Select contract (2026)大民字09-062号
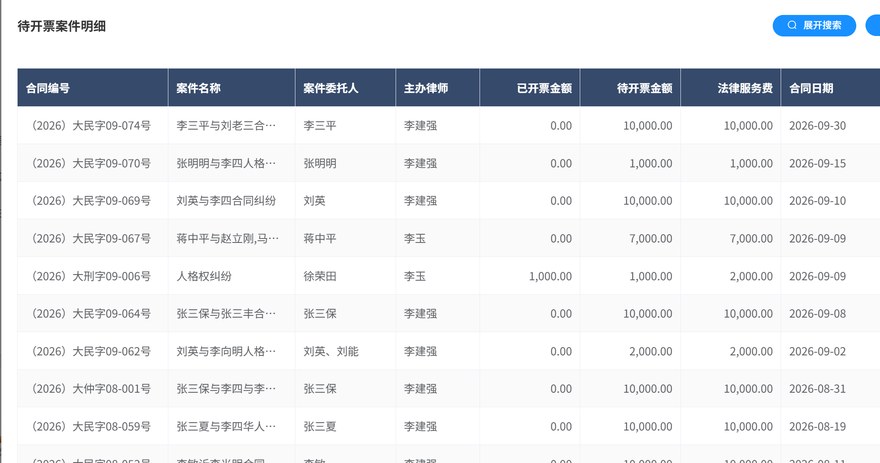Image resolution: width=880 pixels, height=463 pixels. coord(89,351)
